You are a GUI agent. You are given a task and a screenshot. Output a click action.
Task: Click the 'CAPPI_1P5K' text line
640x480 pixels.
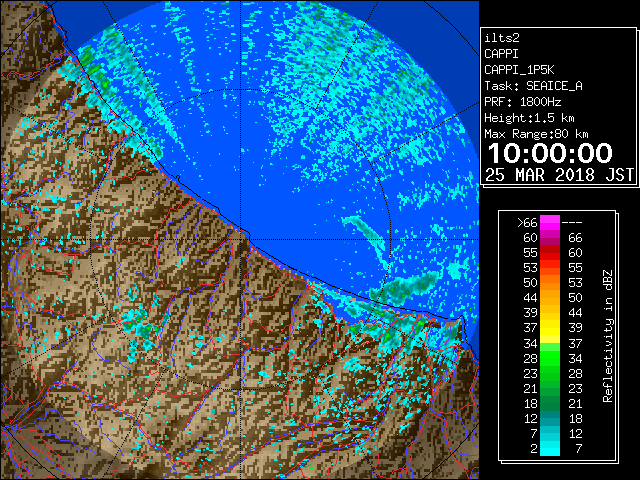pyautogui.click(x=519, y=70)
